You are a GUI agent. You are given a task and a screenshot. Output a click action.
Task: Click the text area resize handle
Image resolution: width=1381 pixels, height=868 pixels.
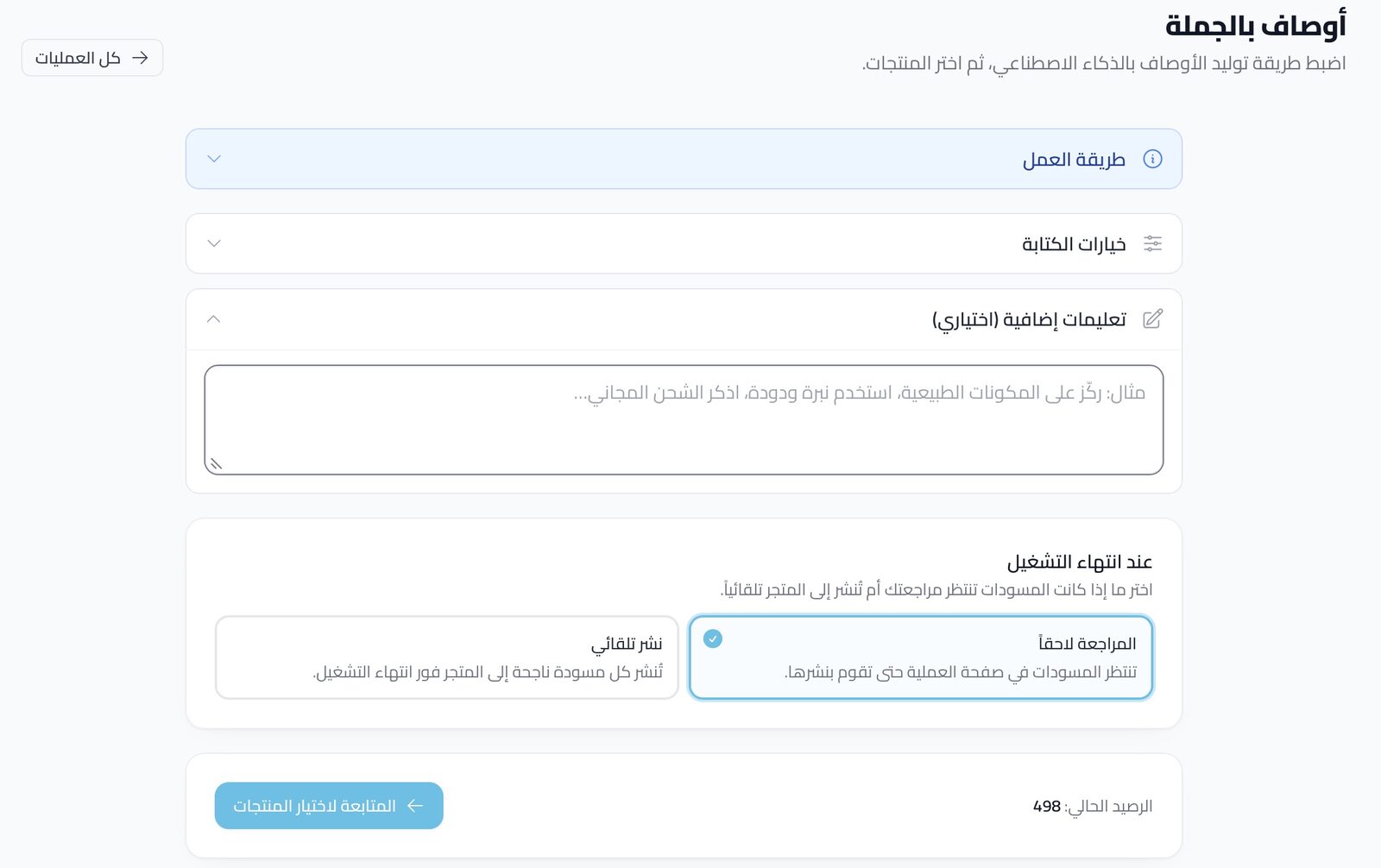click(216, 464)
